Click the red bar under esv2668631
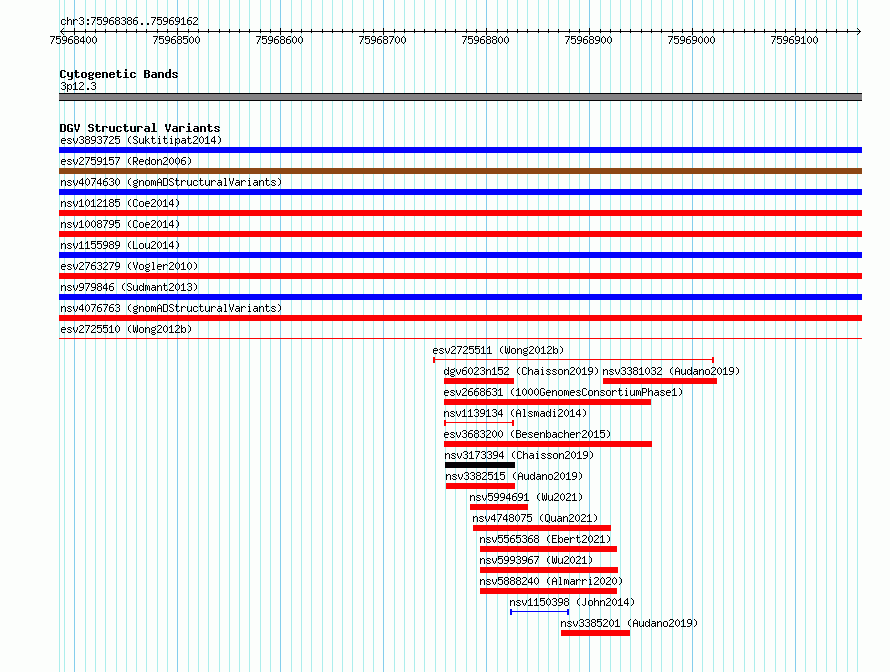The width and height of the screenshot is (890, 672). point(547,402)
